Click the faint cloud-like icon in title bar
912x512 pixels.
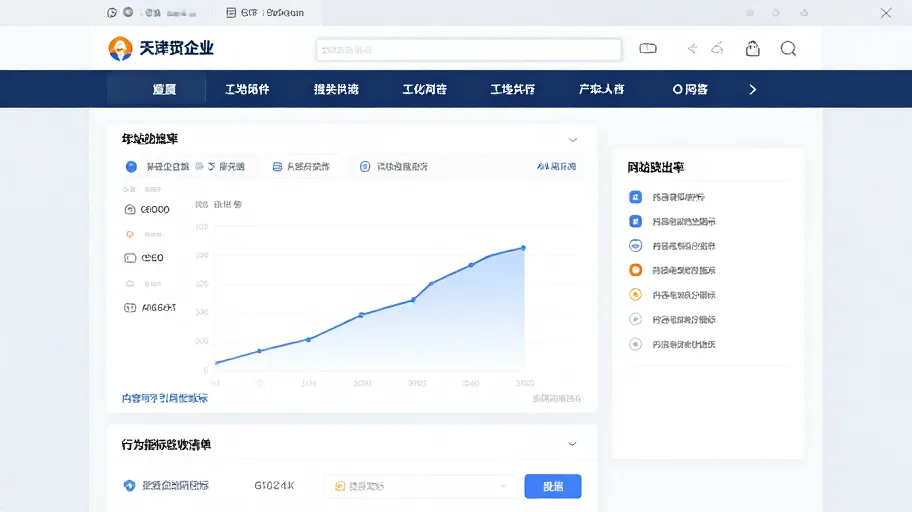804,12
